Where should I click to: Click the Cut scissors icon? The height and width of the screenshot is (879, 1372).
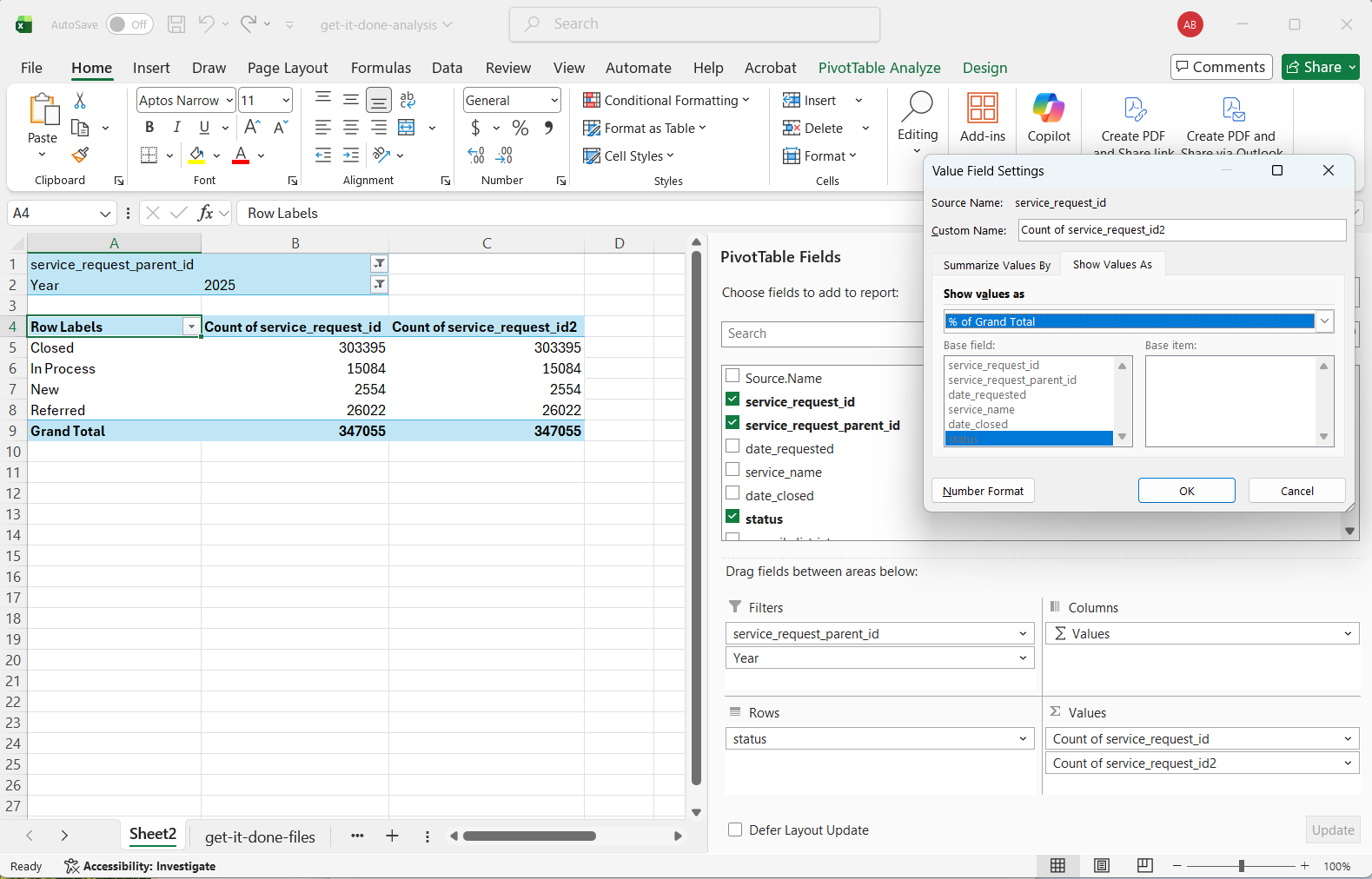80,101
